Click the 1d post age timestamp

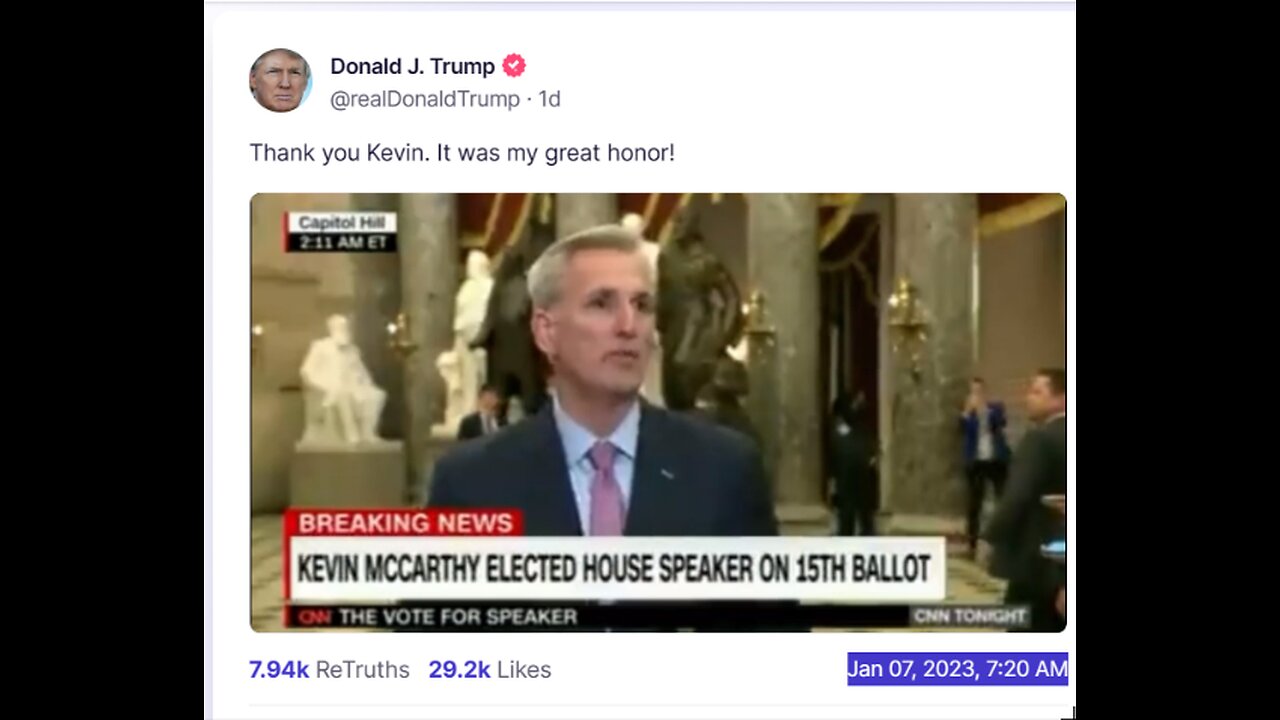click(549, 99)
